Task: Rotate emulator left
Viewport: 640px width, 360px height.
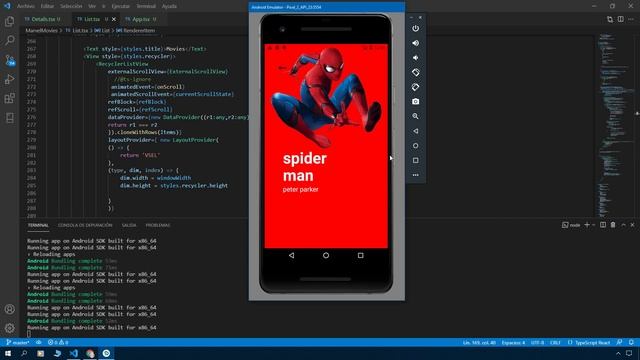Action: tap(416, 72)
